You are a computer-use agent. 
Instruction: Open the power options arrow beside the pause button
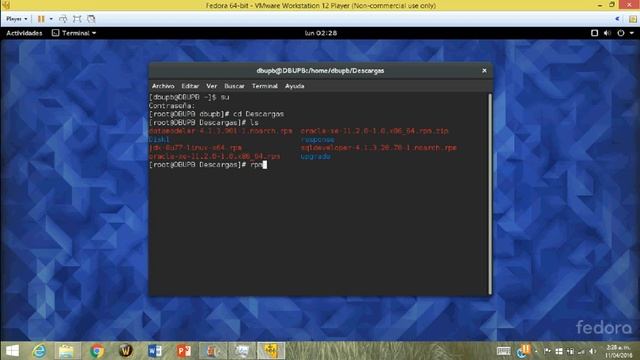pyautogui.click(x=51, y=19)
